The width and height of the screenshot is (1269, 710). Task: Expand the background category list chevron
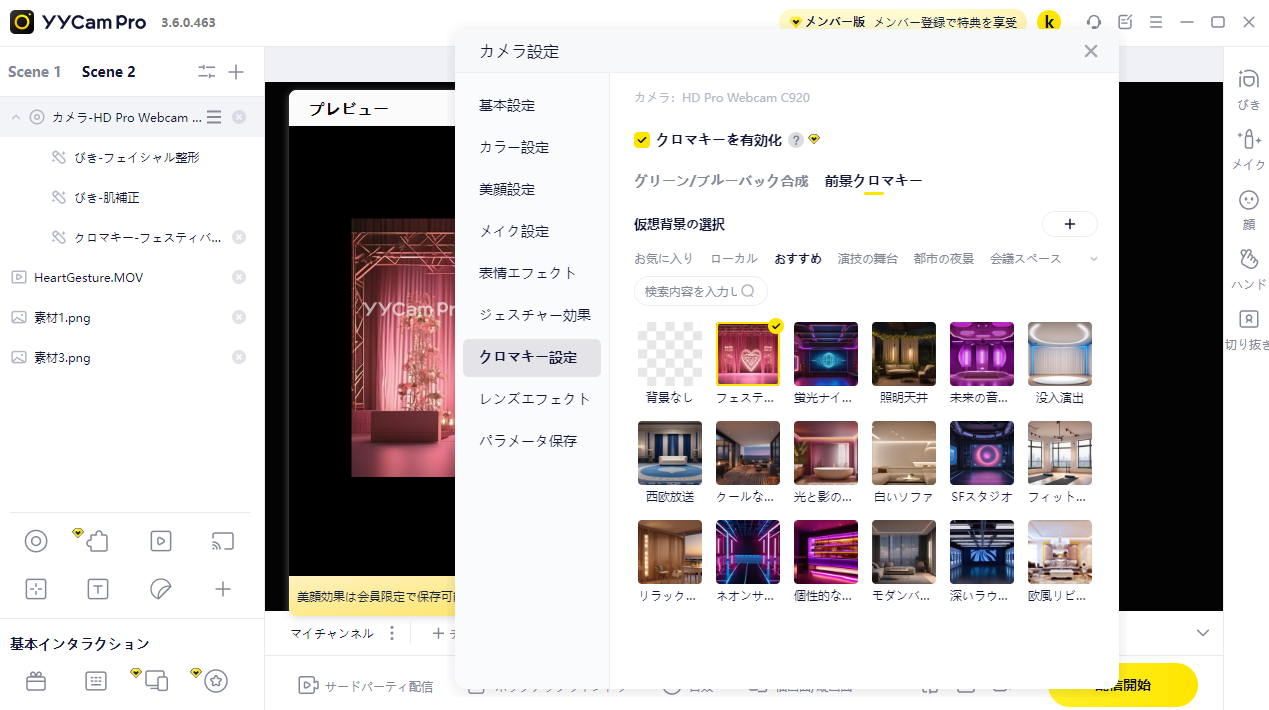[1093, 259]
